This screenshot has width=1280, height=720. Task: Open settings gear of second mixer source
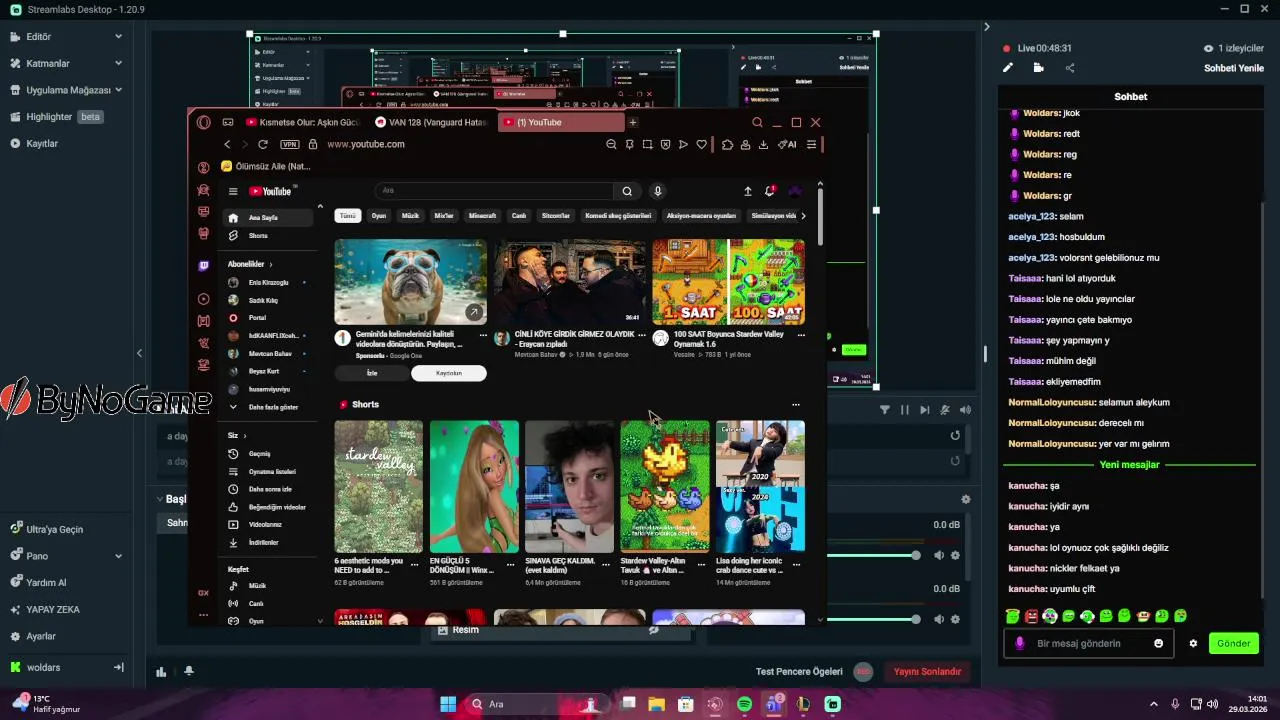(x=956, y=619)
